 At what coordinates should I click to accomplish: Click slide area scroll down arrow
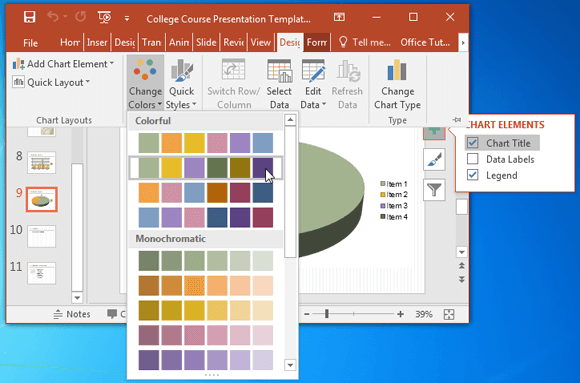462,252
